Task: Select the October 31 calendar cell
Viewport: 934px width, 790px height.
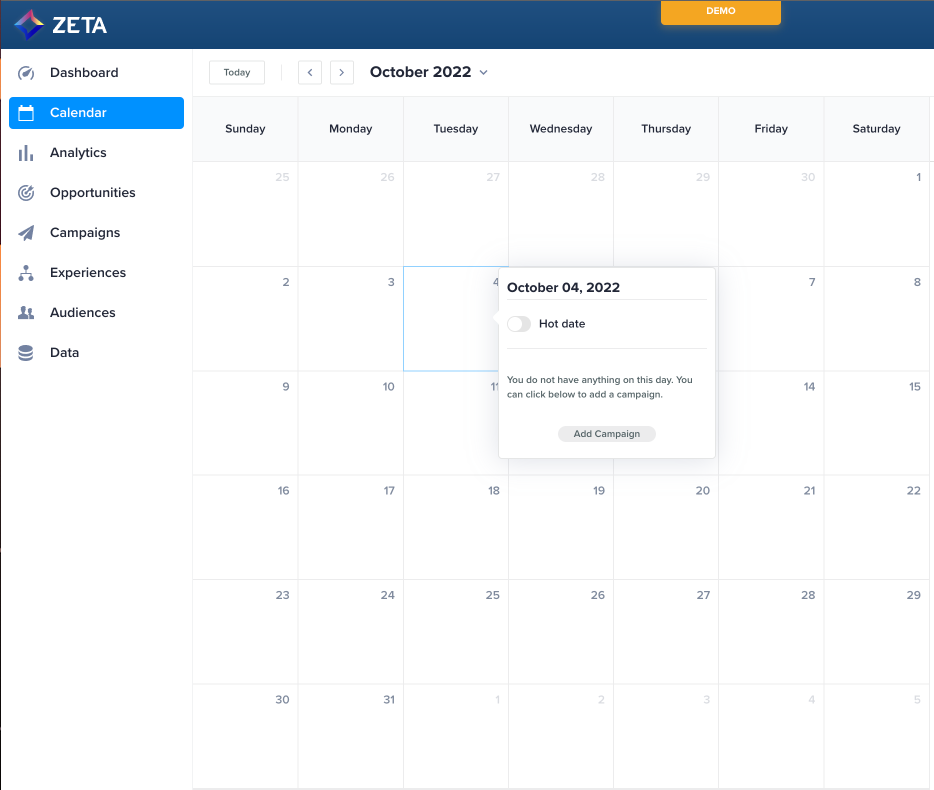Action: pos(350,736)
